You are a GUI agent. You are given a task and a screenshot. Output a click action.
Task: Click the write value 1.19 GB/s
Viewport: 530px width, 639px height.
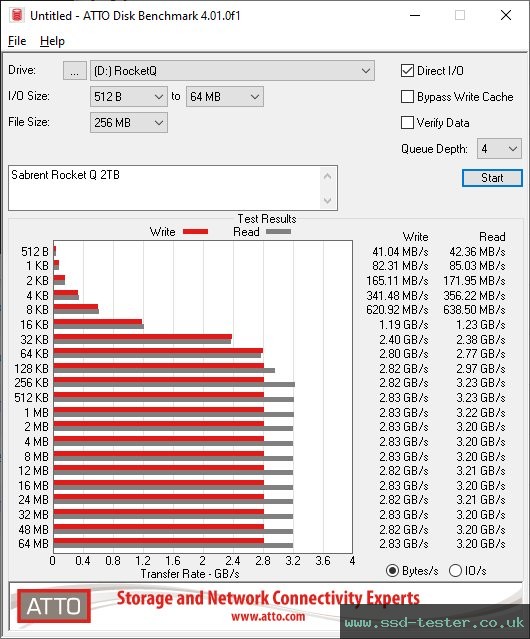click(x=404, y=325)
